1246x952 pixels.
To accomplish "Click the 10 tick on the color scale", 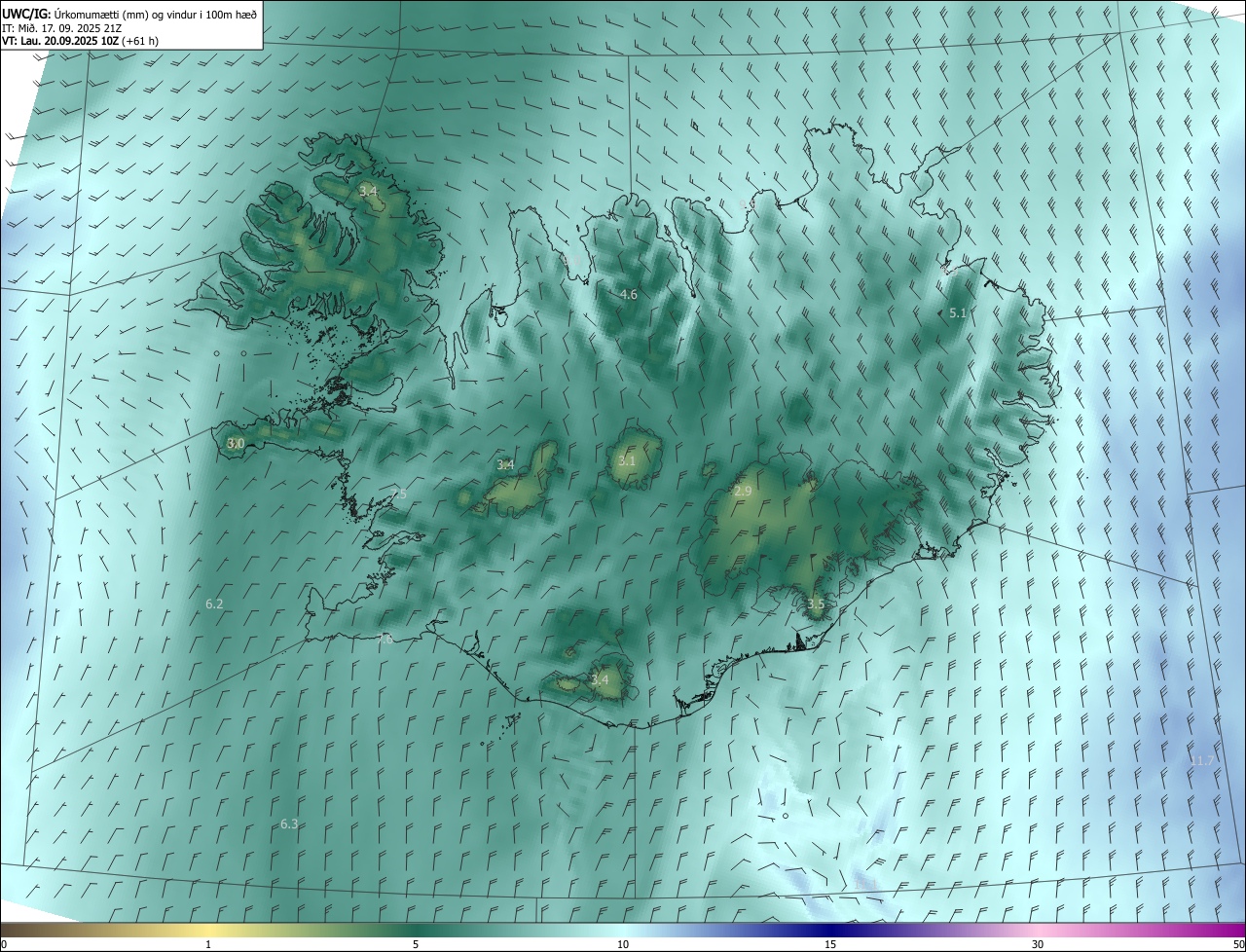I will [x=623, y=944].
